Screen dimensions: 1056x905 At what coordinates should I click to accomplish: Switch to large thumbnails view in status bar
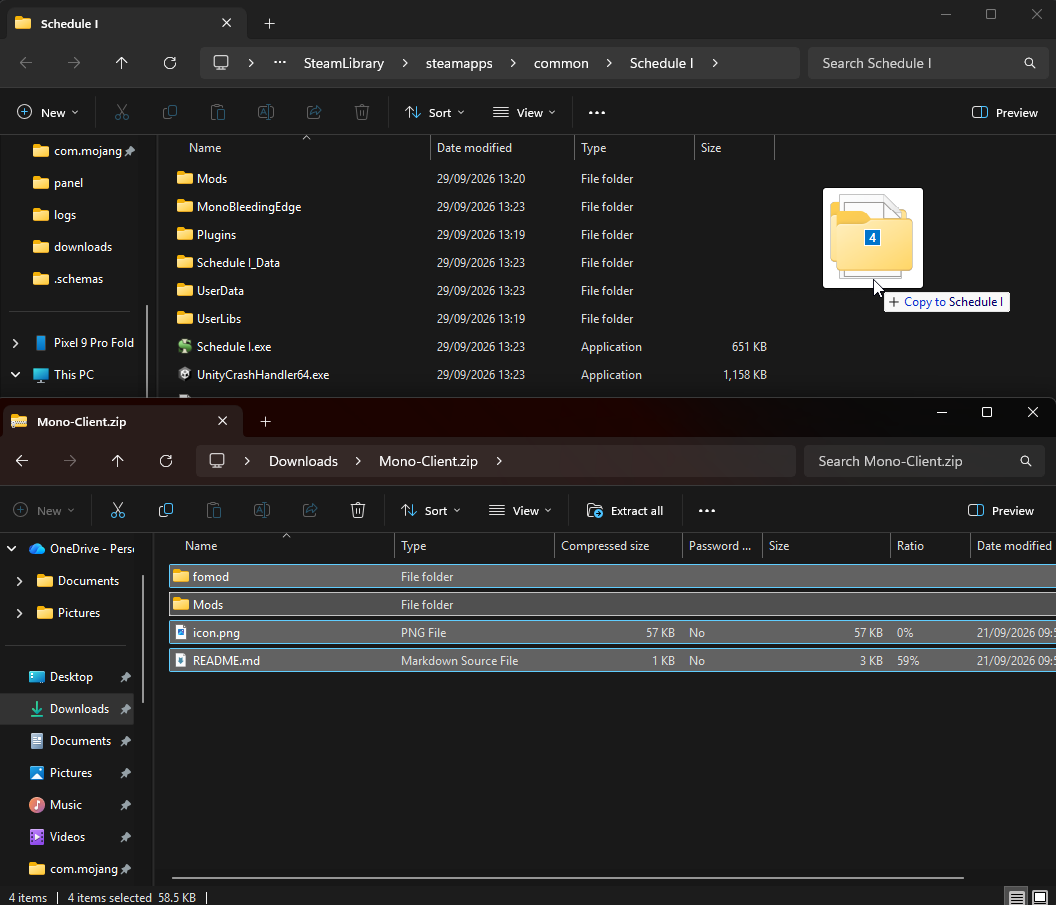point(1040,897)
